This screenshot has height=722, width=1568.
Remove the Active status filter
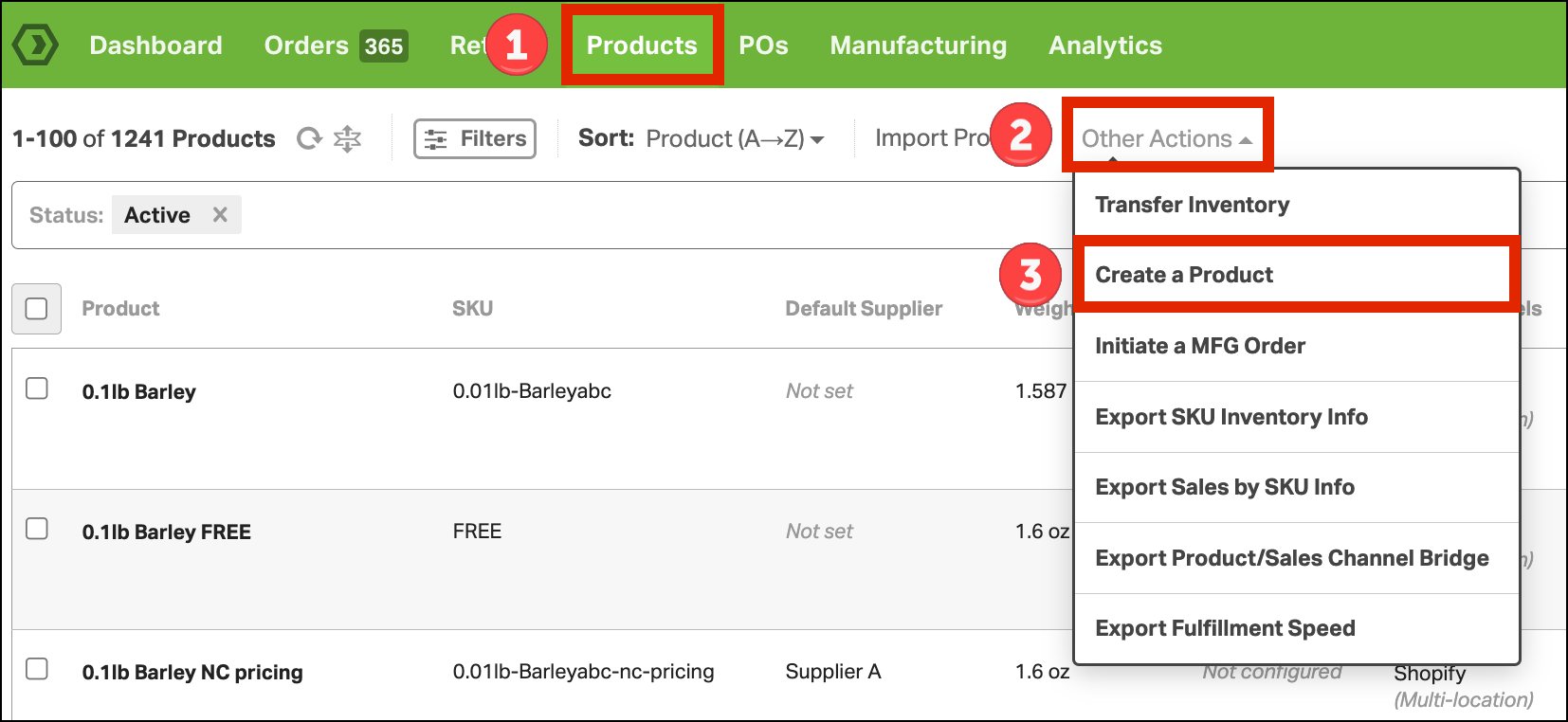(220, 215)
